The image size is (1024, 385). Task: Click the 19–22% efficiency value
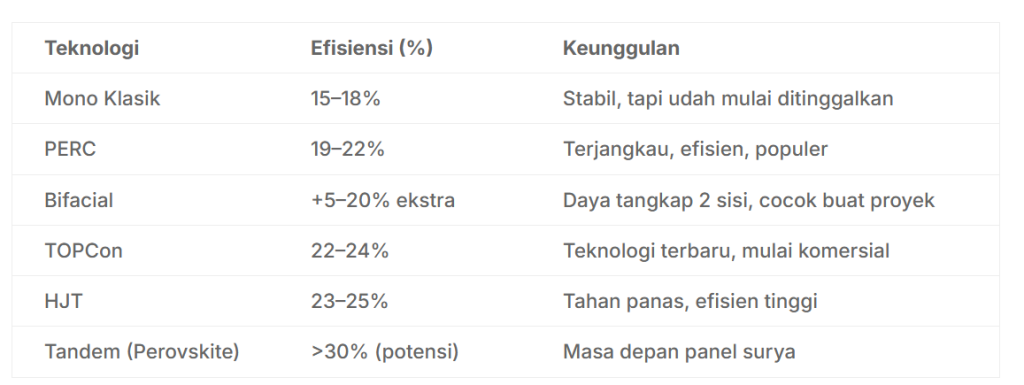click(347, 149)
